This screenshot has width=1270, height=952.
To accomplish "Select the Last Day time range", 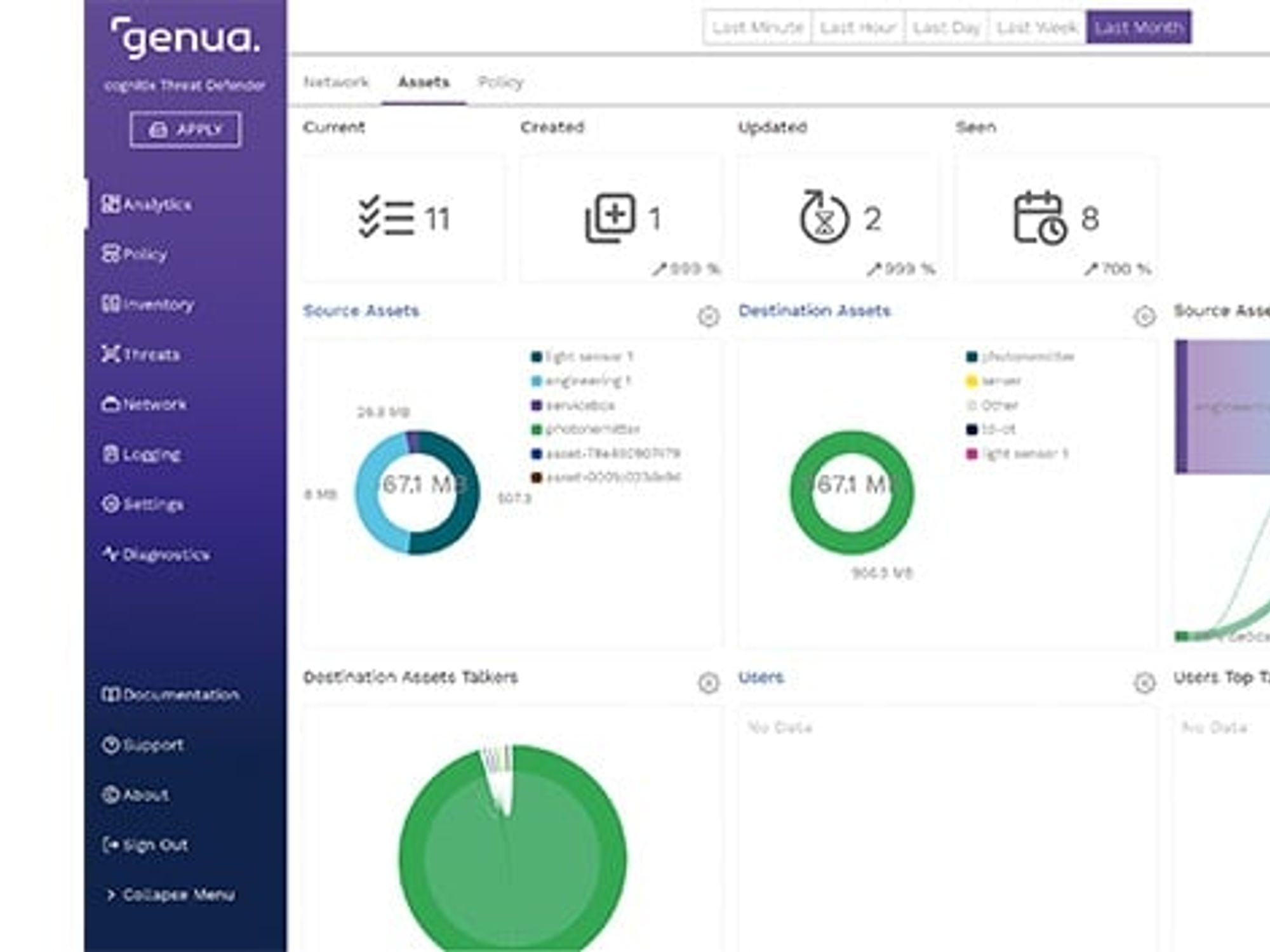I will (946, 27).
